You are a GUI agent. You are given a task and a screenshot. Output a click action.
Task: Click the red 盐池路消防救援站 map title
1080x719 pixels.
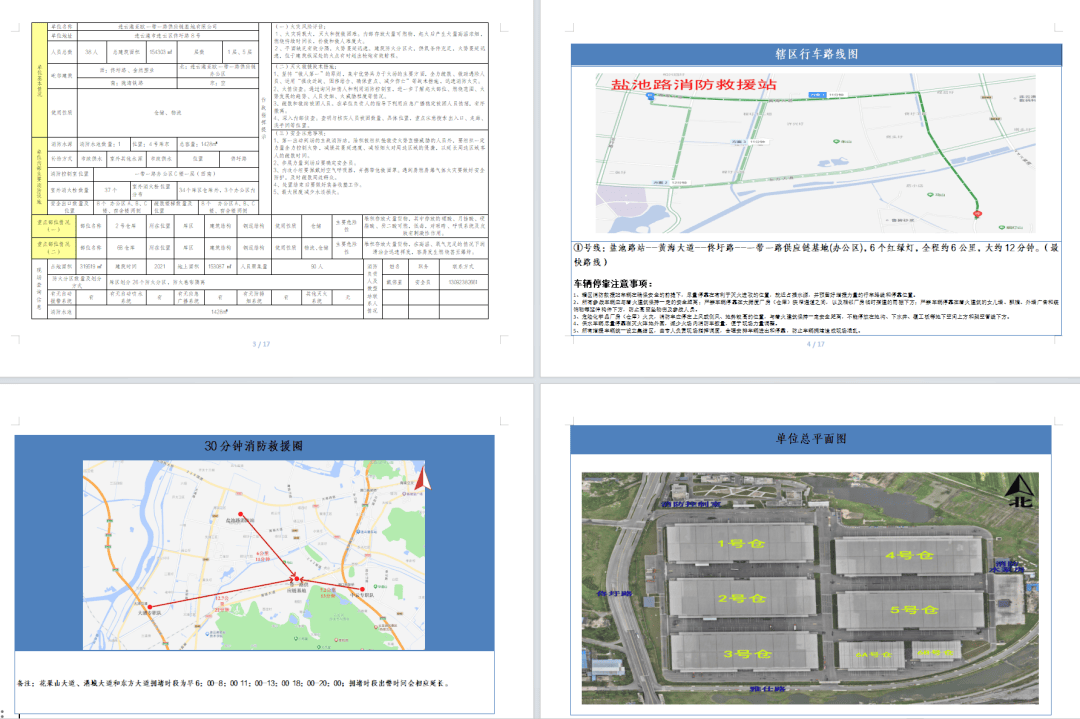694,84
